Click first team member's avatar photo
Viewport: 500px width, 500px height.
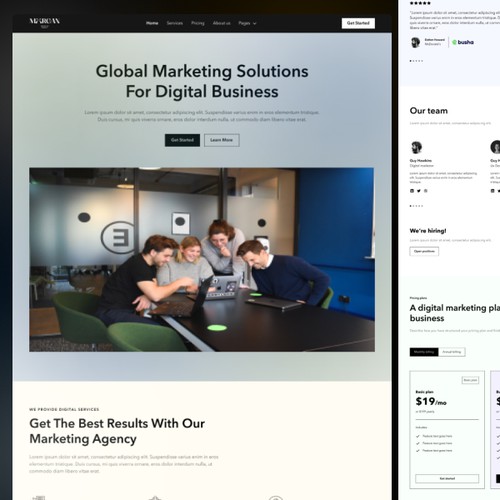pos(416,147)
